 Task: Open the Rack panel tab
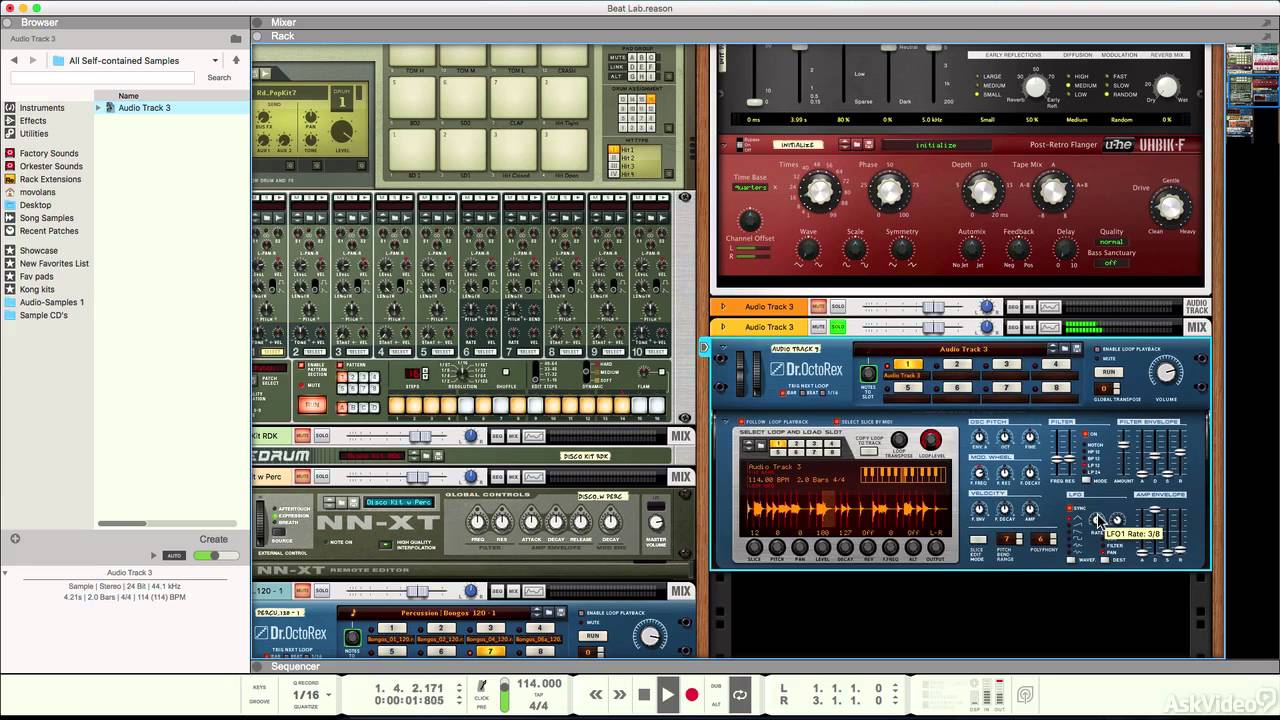coord(282,36)
